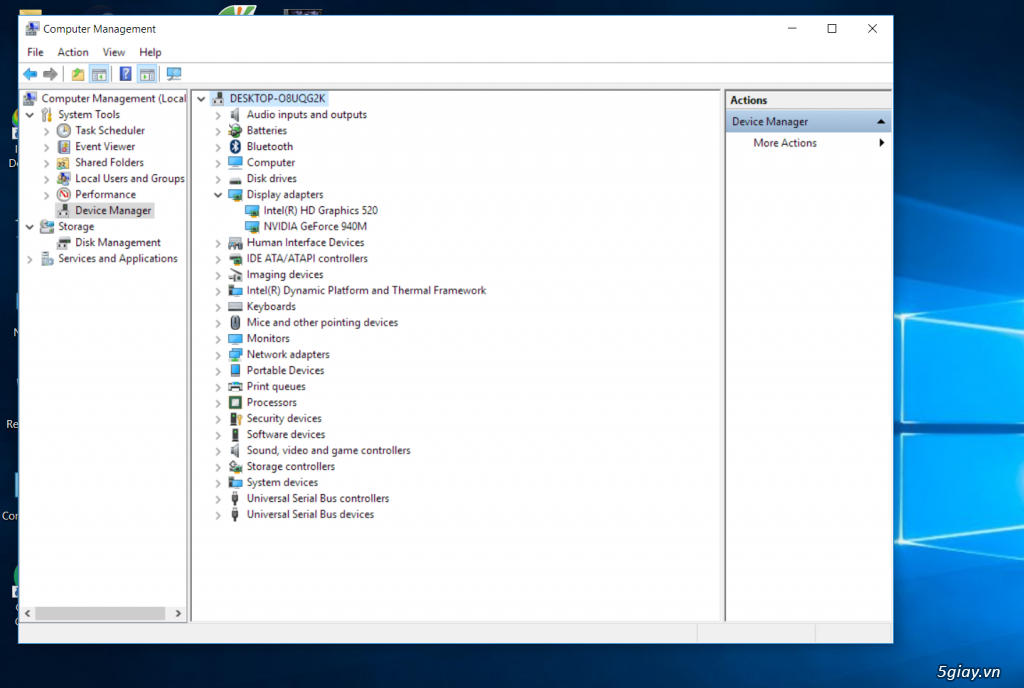1024x688 pixels.
Task: Click the blue Help question mark icon
Action: [126, 74]
